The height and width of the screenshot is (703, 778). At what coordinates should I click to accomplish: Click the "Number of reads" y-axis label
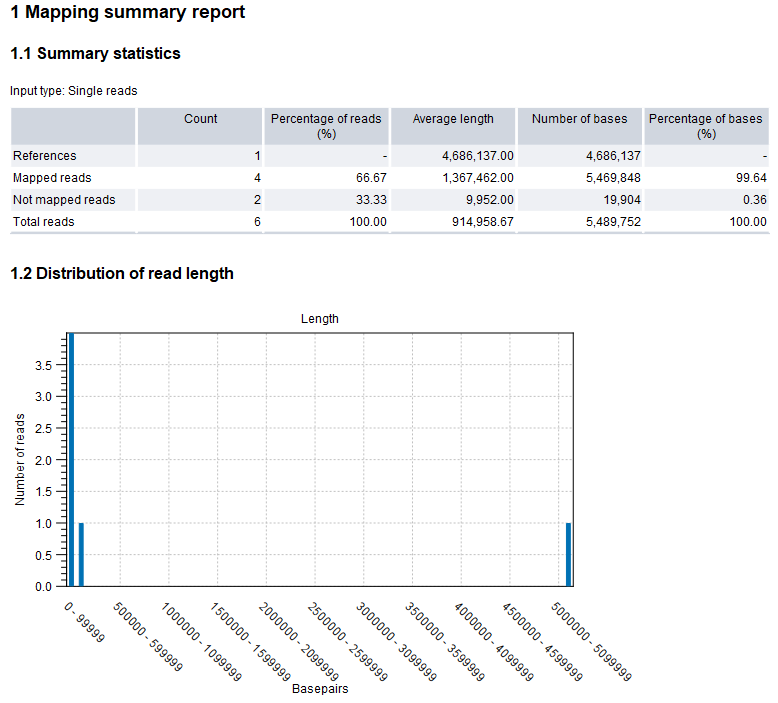(x=20, y=459)
